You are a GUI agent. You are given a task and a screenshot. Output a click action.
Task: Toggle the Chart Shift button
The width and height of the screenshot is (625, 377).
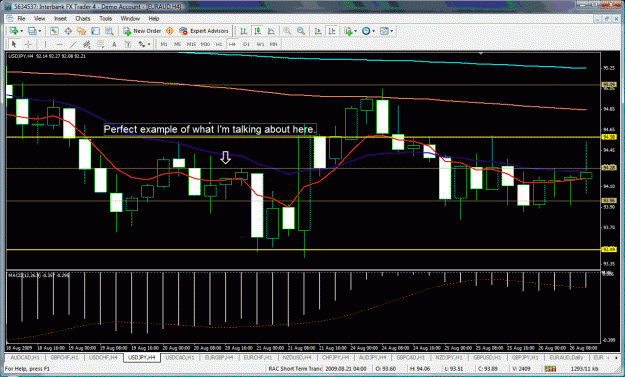tap(332, 31)
